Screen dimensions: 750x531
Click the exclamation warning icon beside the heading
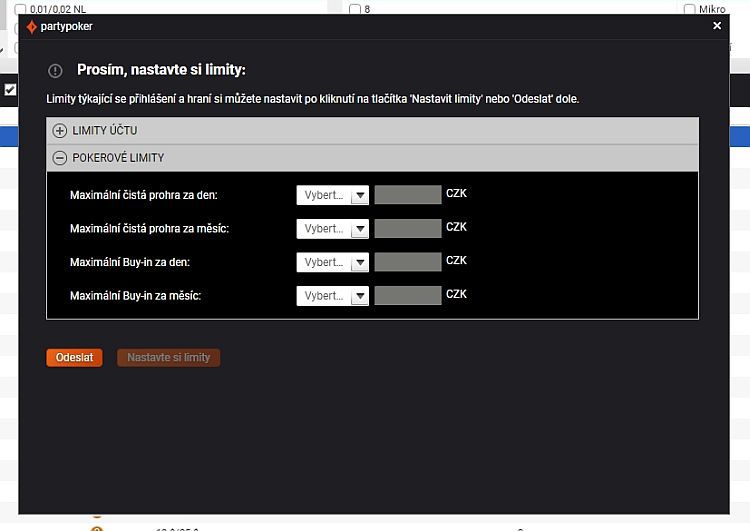pyautogui.click(x=56, y=71)
